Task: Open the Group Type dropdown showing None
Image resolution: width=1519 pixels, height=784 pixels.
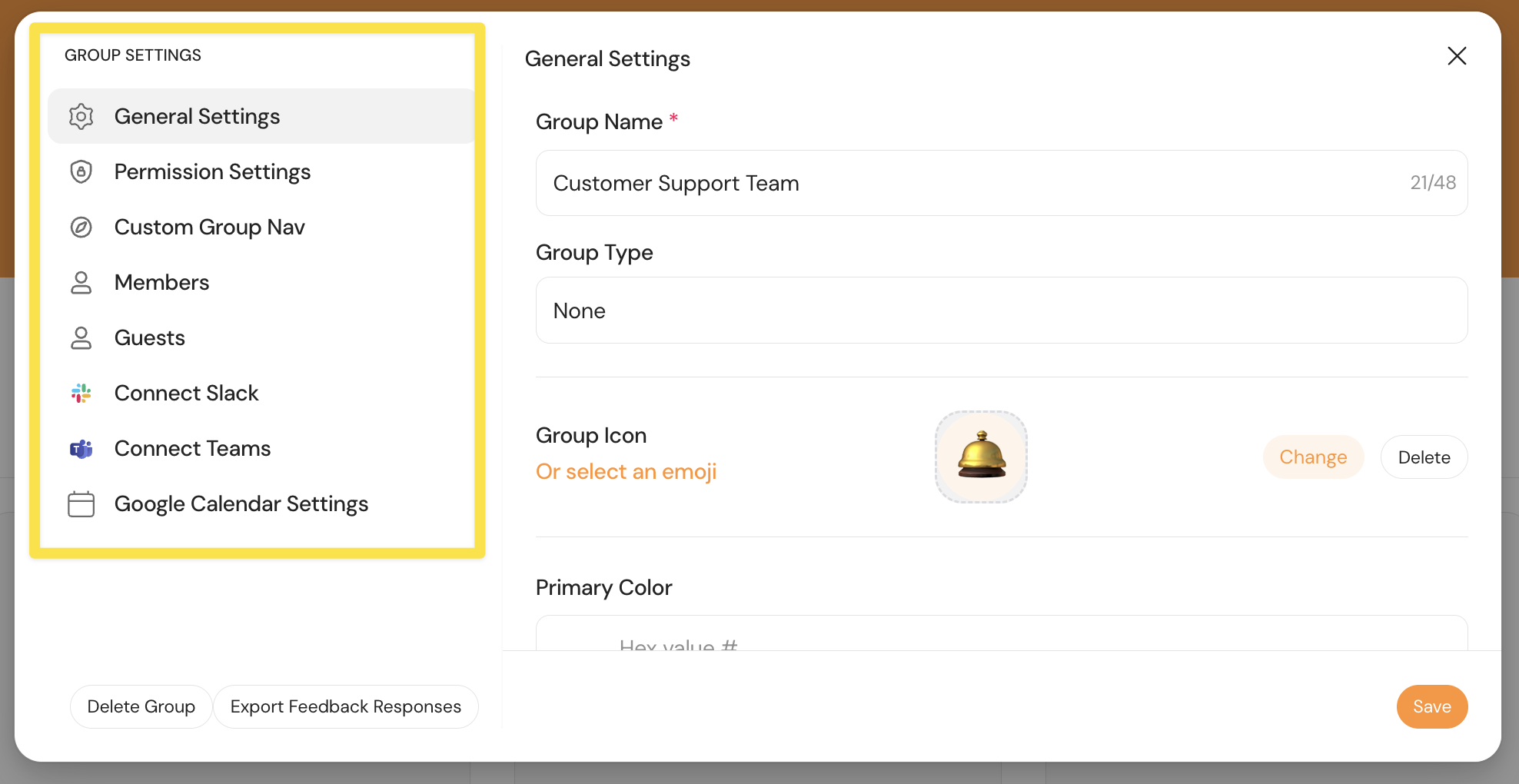Action: (1002, 311)
